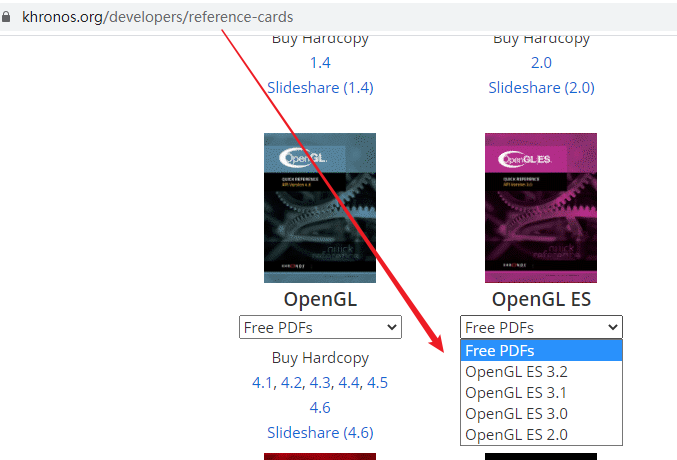Select OpenGL ES 3.0 from list

(541, 414)
